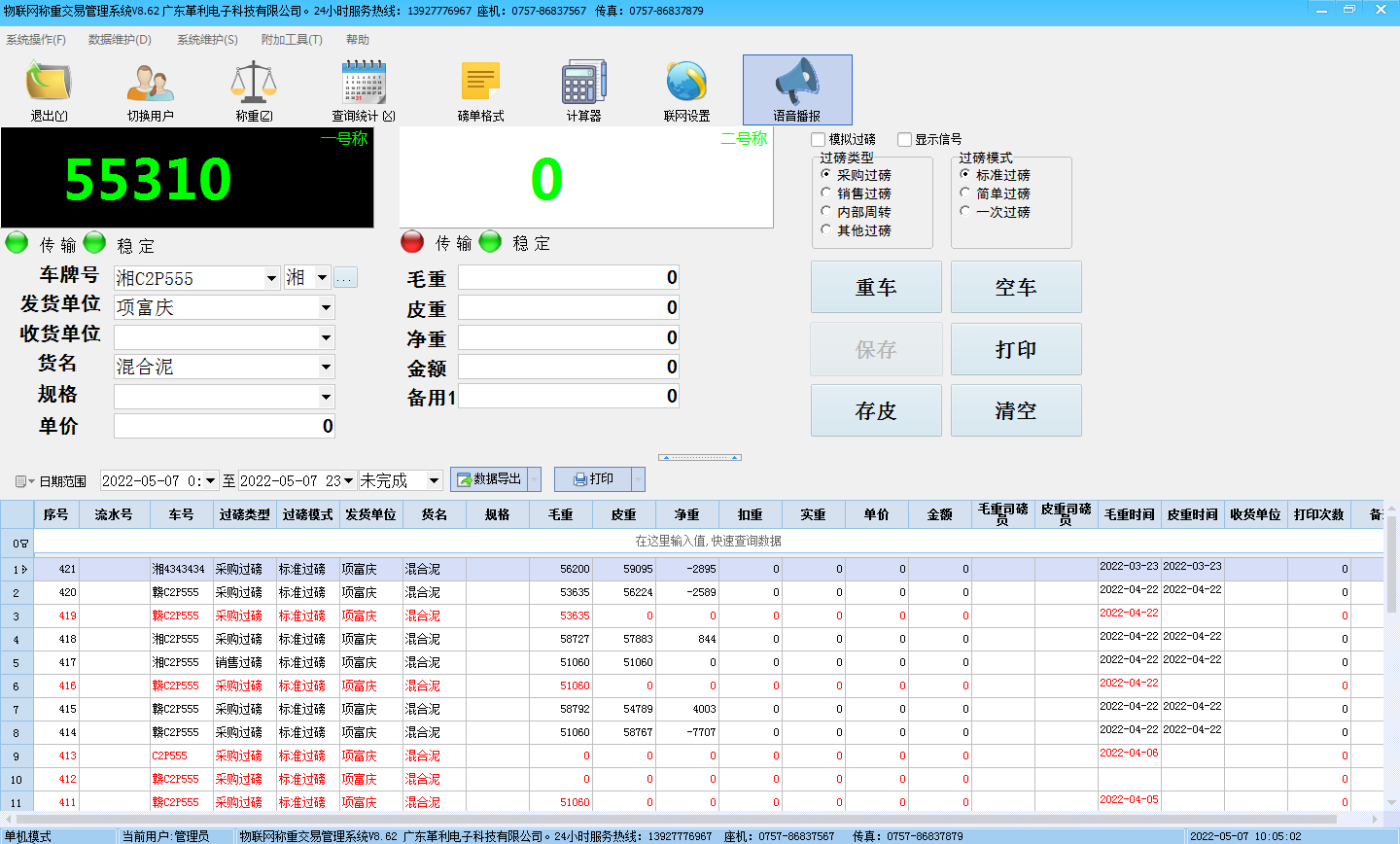The height and width of the screenshot is (844, 1400).
Task: Open 磅单格式 note icon
Action: point(480,83)
